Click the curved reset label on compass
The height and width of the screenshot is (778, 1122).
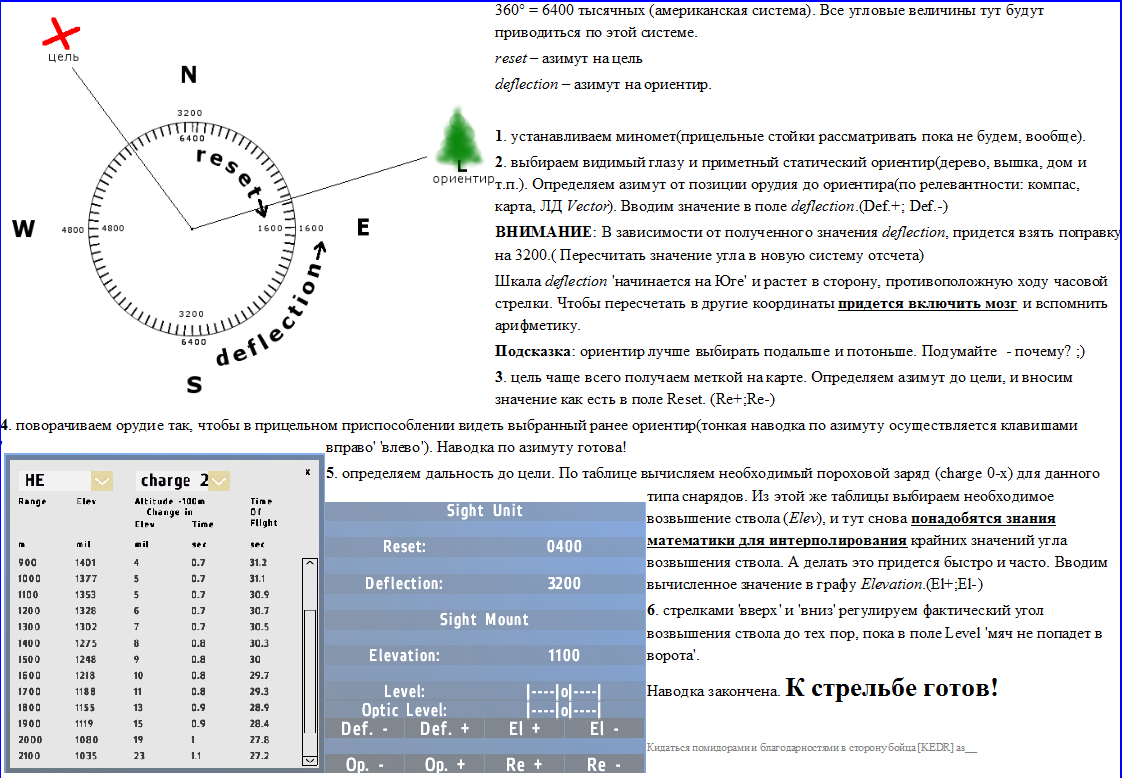(x=233, y=181)
